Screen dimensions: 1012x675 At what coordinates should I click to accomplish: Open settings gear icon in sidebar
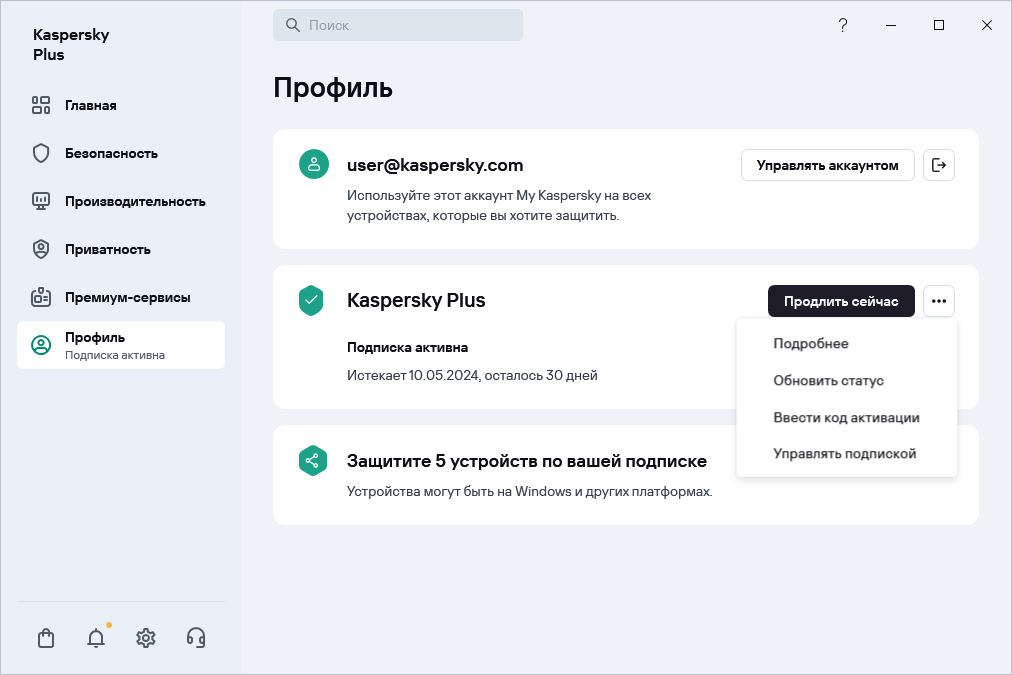(146, 638)
